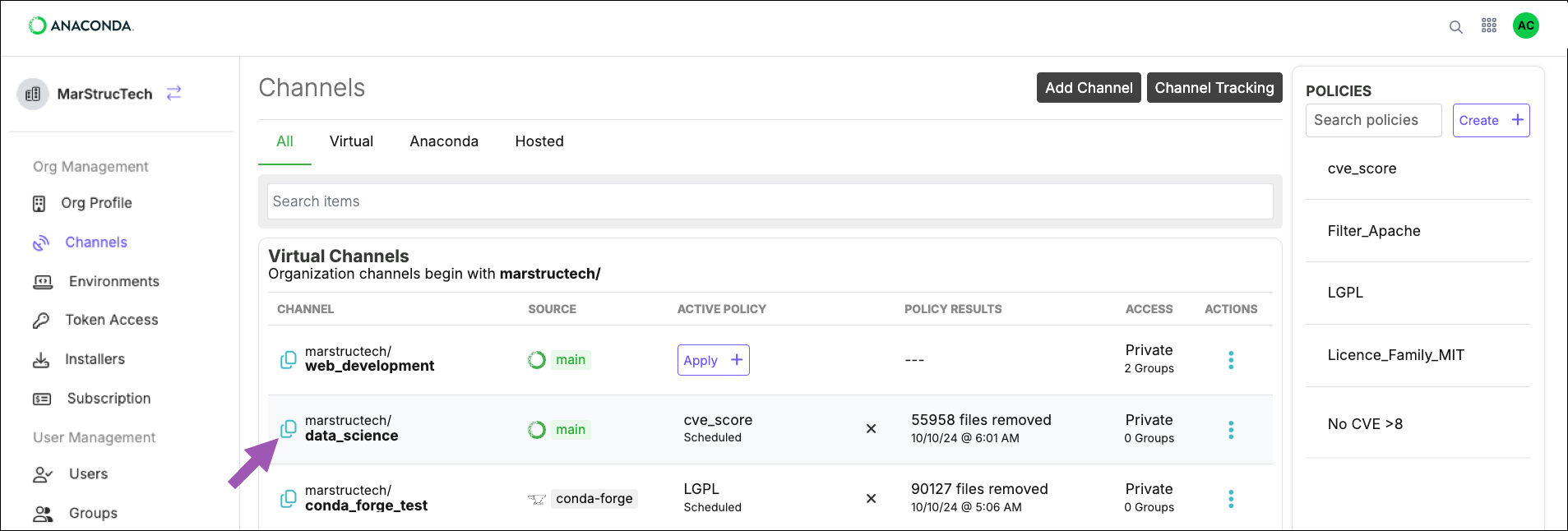Click the Groups icon in sidebar
This screenshot has width=1568, height=531.
click(x=43, y=514)
